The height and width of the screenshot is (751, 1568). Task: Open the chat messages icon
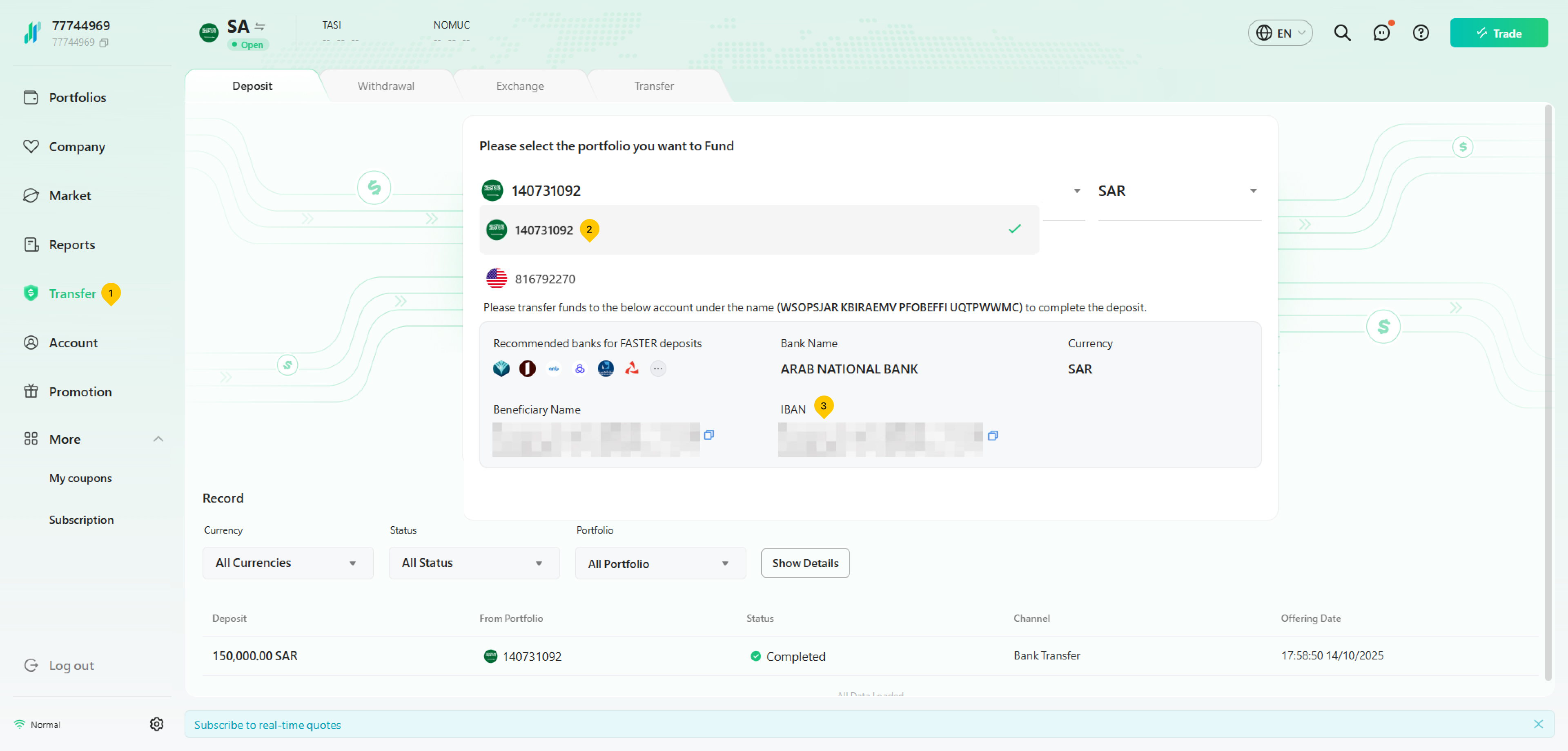coord(1381,33)
